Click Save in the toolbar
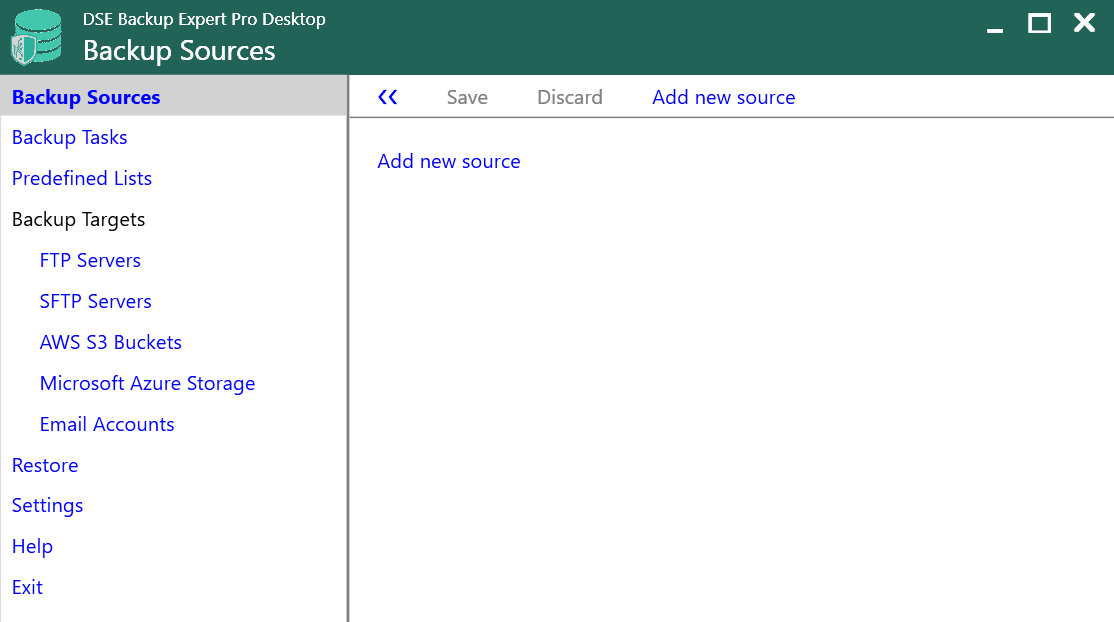 [467, 97]
